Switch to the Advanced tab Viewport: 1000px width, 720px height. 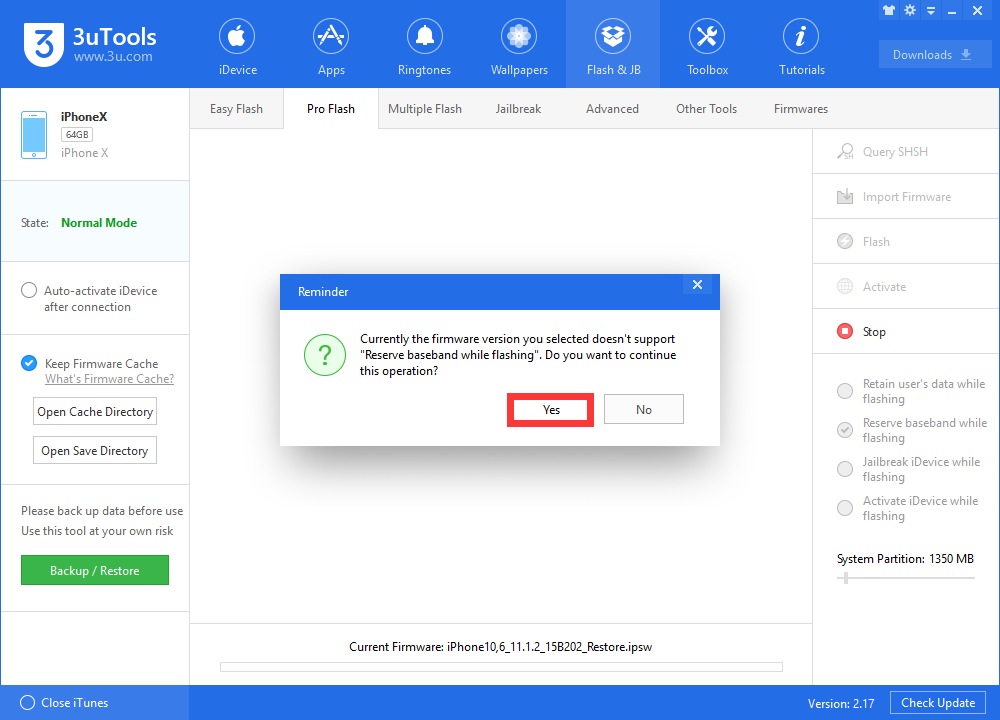(612, 108)
